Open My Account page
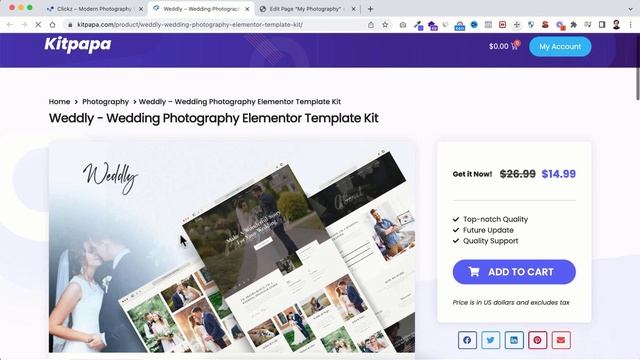This screenshot has width=640, height=360. [x=560, y=47]
